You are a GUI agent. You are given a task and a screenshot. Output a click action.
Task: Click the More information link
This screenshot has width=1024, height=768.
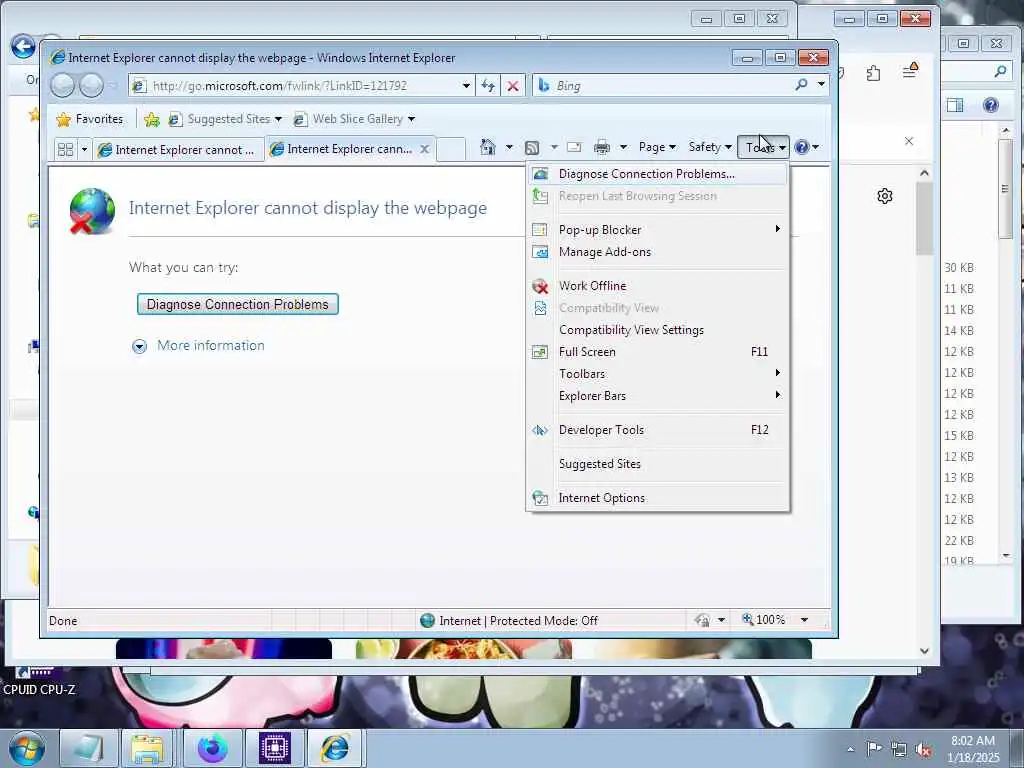(x=211, y=345)
